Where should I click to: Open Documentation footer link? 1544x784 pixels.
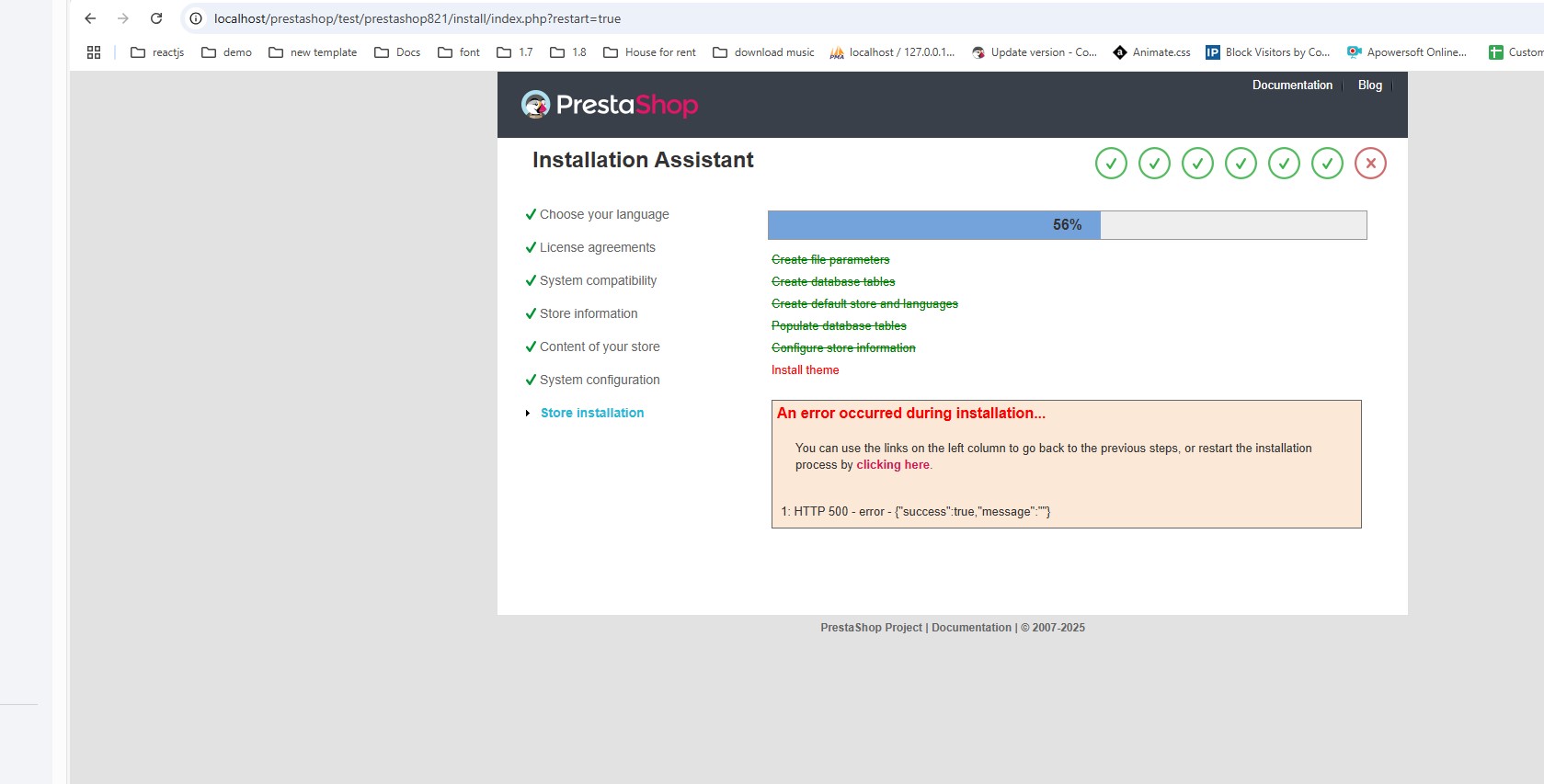(971, 628)
